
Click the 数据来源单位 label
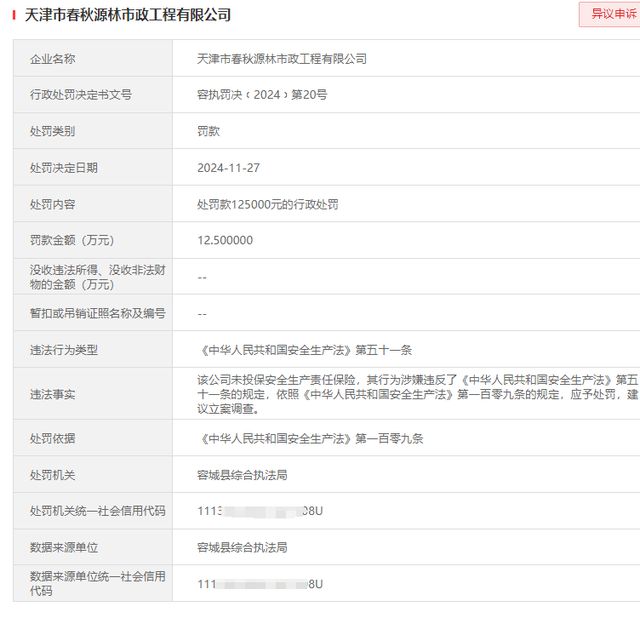pyautogui.click(x=64, y=547)
